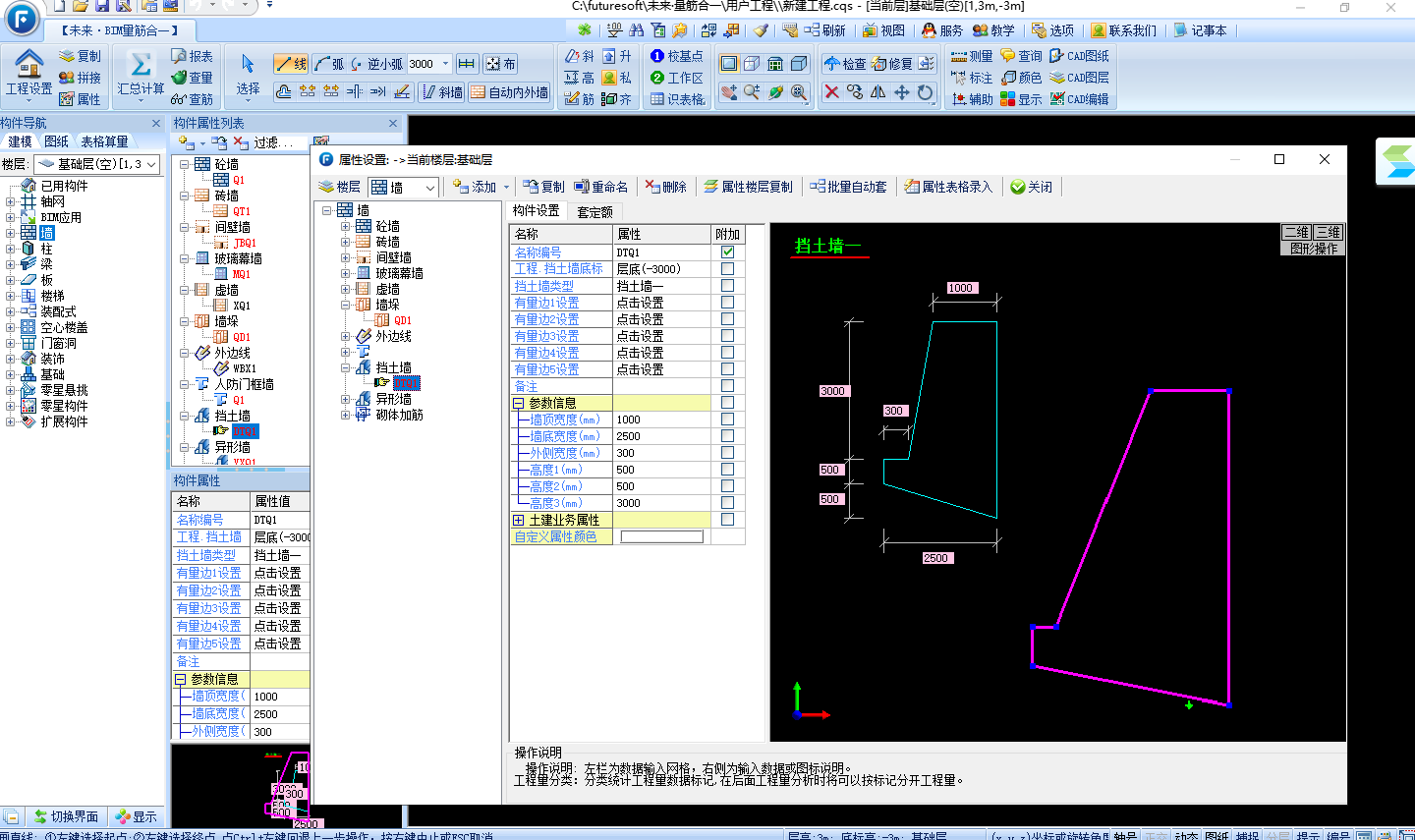Viewport: 1415px width, 840px height.
Task: Open the 颜色 color tool
Action: coord(1021,78)
